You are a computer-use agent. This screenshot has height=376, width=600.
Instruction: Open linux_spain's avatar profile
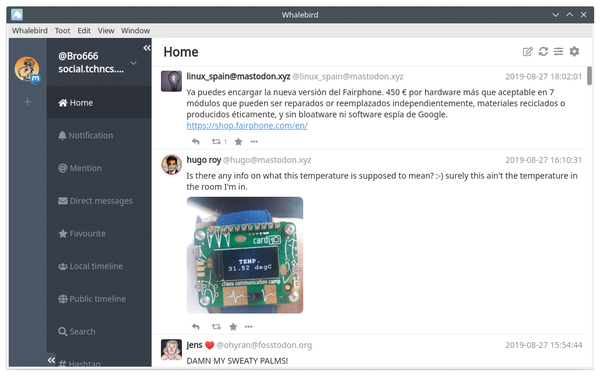(x=171, y=81)
